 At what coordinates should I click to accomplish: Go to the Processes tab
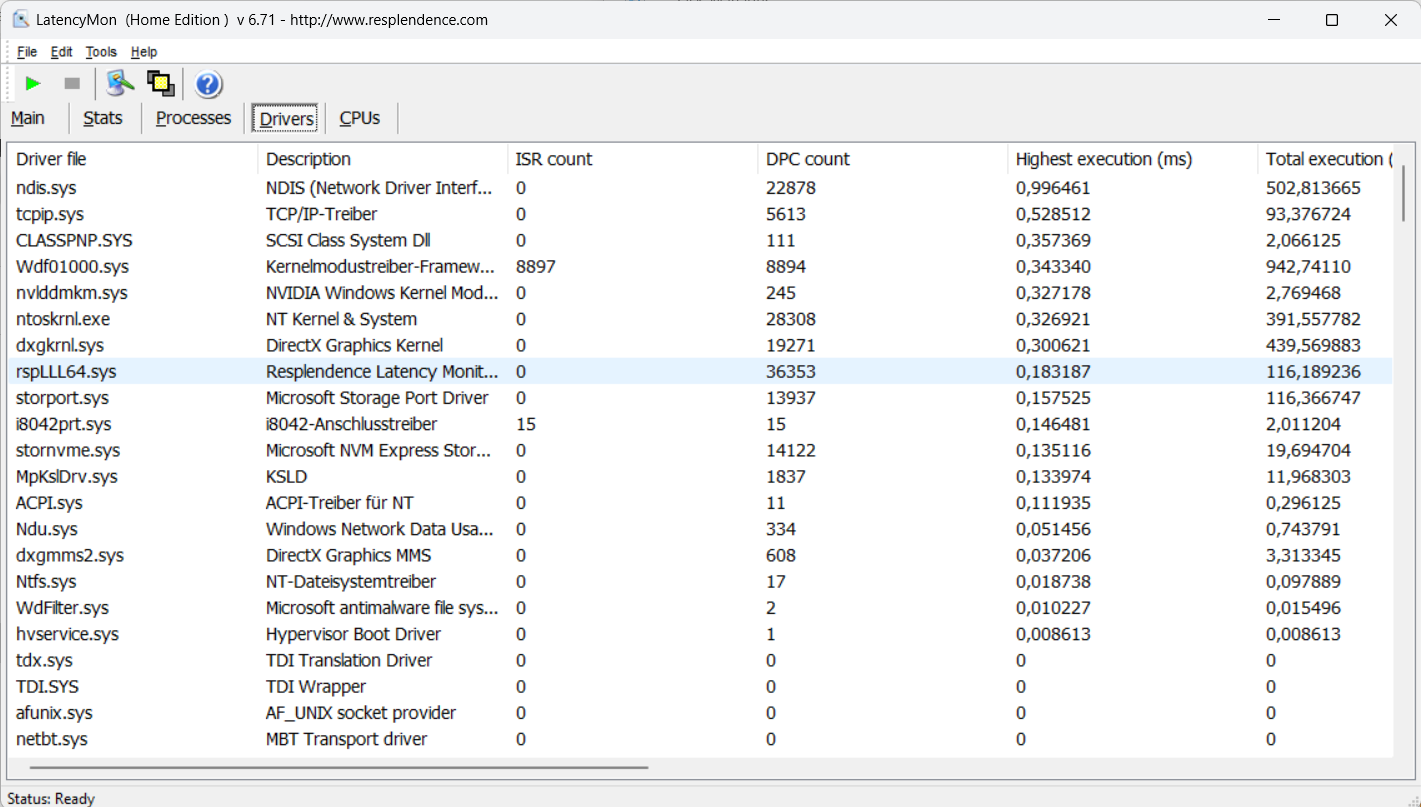[x=193, y=118]
